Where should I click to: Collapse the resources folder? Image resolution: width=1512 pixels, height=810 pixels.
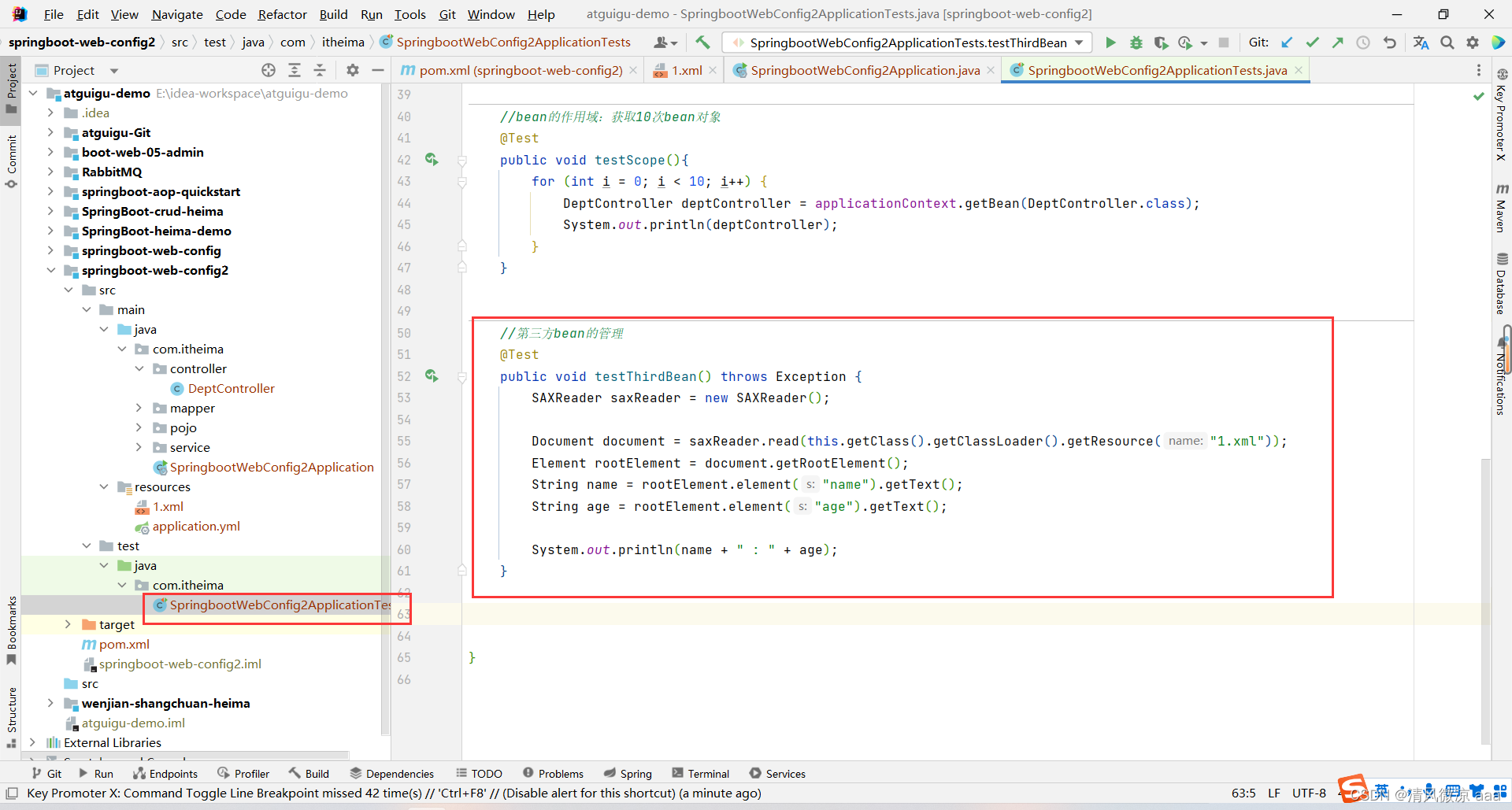[104, 486]
